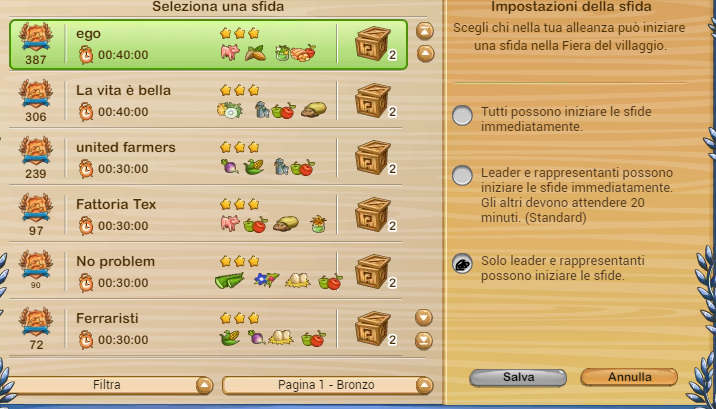Click the corn icon in Ferraristi row
The height and width of the screenshot is (409, 716).
(x=230, y=338)
